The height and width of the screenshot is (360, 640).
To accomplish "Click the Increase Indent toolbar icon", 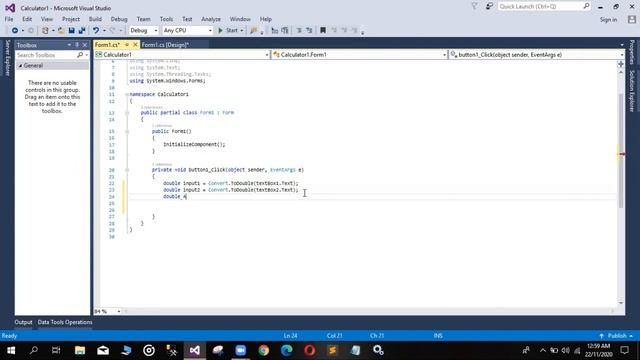I will [309, 31].
